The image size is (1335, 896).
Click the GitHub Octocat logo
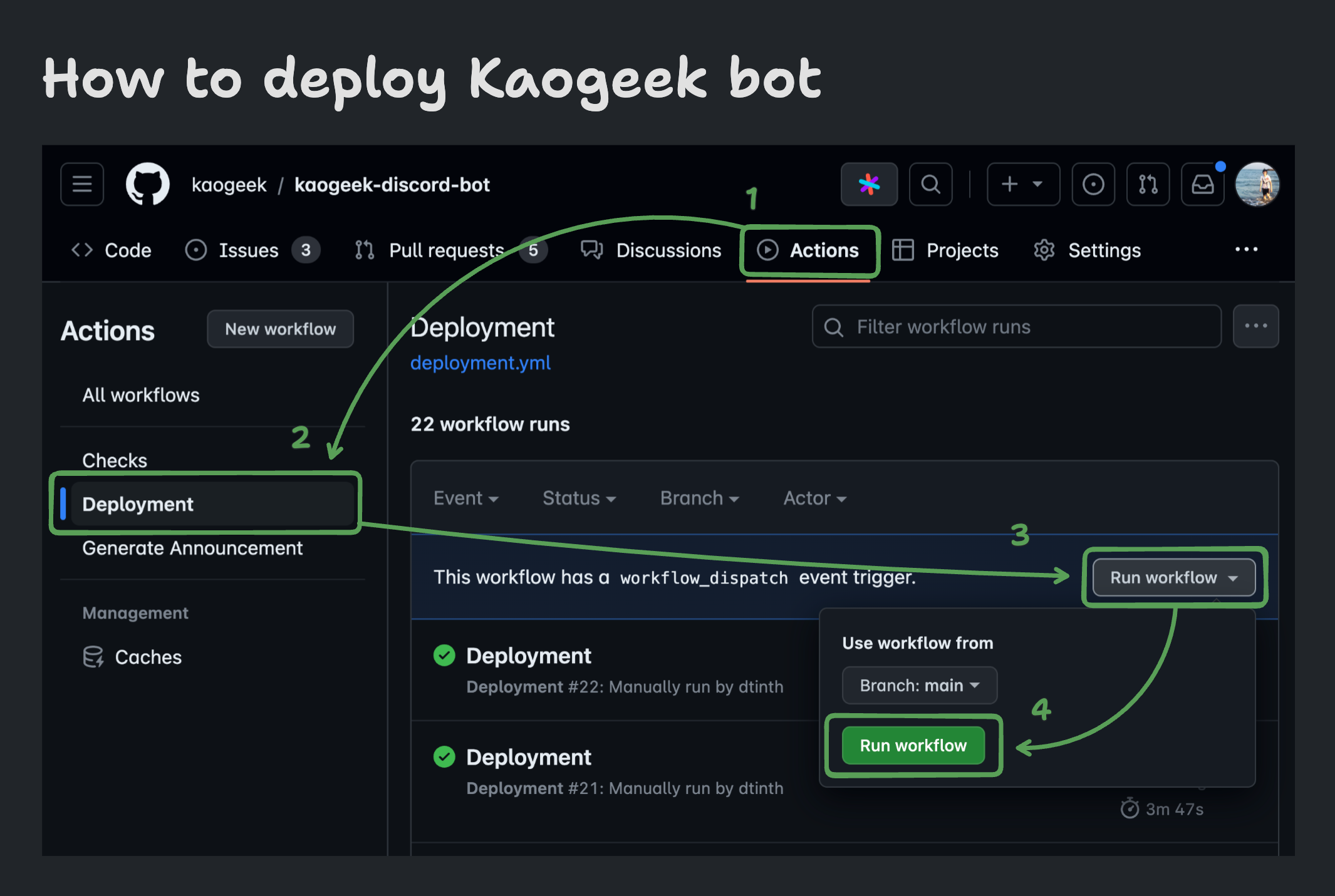click(148, 184)
